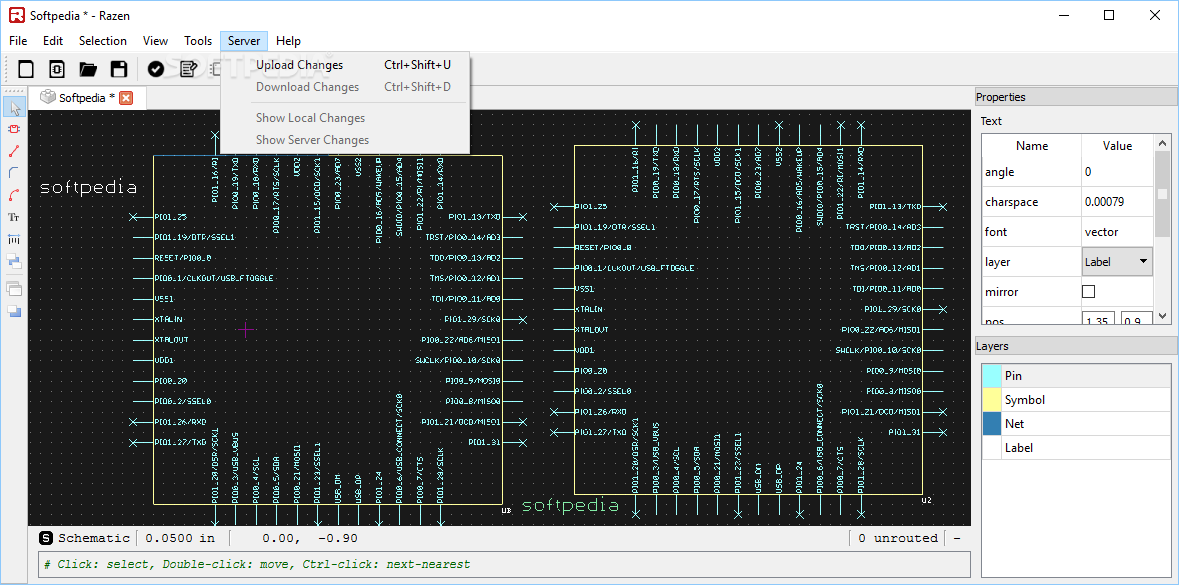
Task: Choose Upload Changes from Server menu
Action: click(345, 65)
